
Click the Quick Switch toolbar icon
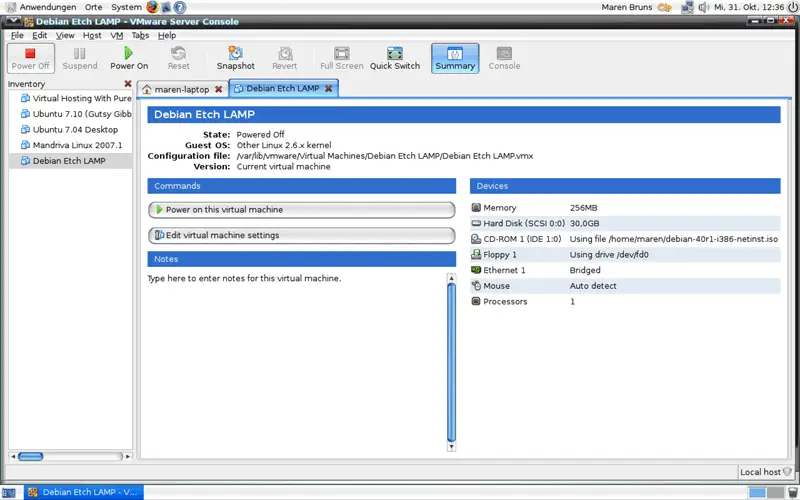395,58
